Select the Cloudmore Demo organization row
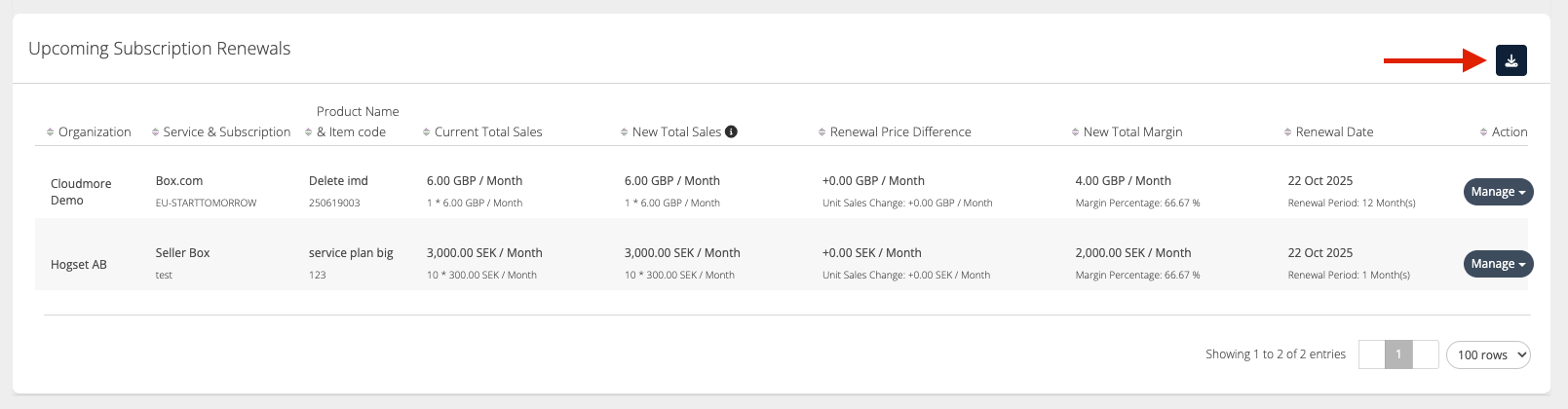Image resolution: width=1568 pixels, height=409 pixels. click(81, 192)
